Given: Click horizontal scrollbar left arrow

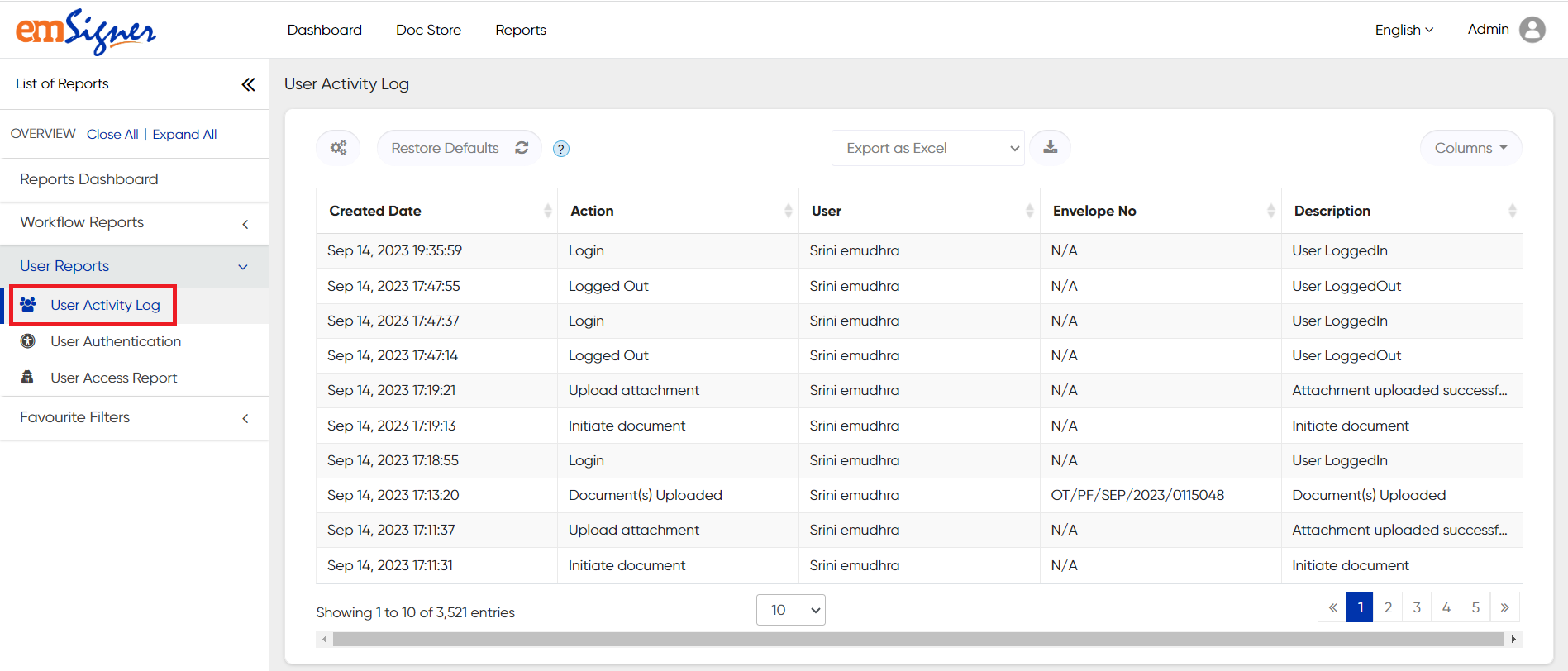Looking at the screenshot, I should tap(325, 639).
